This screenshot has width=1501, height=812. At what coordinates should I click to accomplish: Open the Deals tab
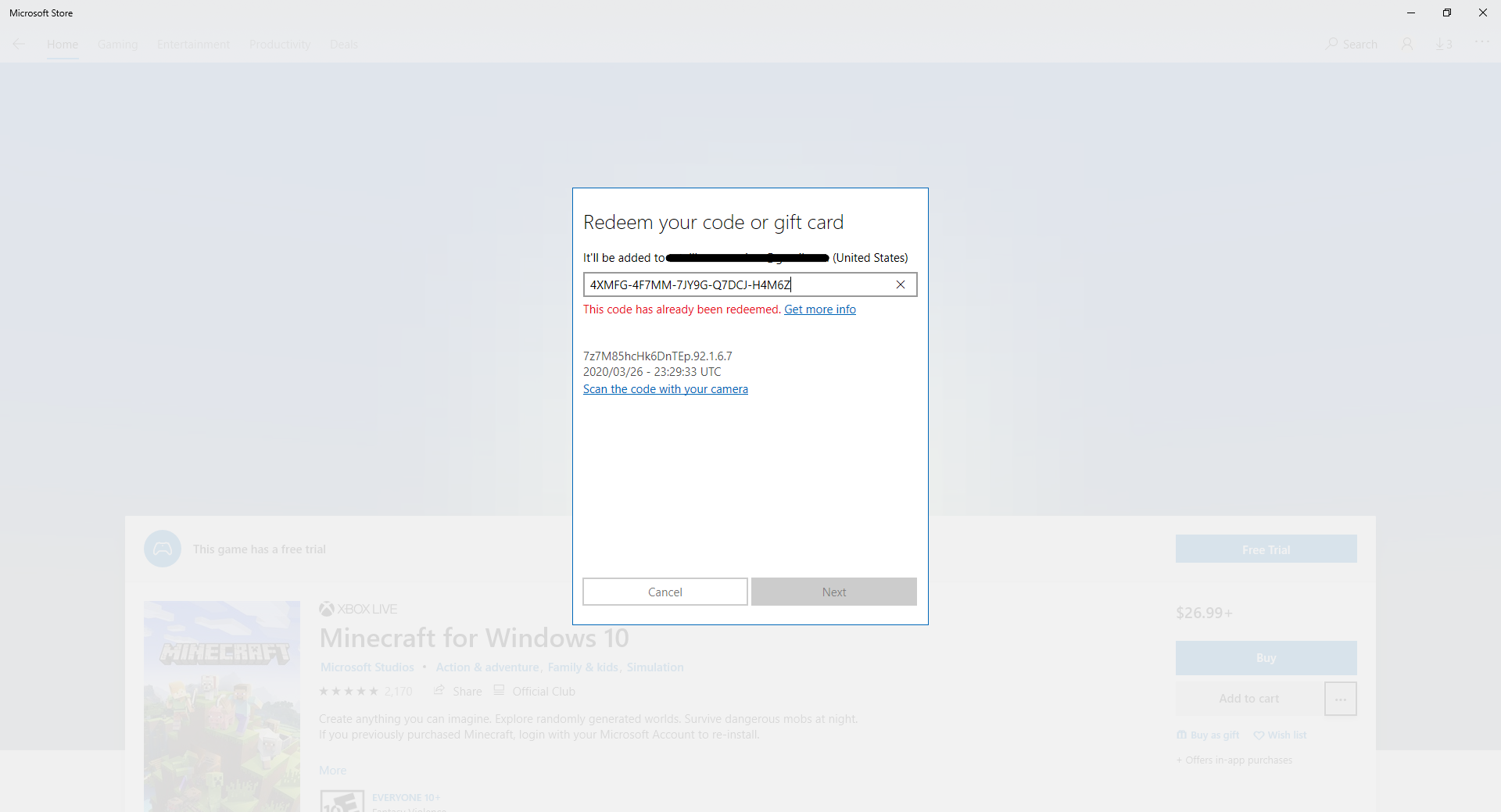coord(344,45)
